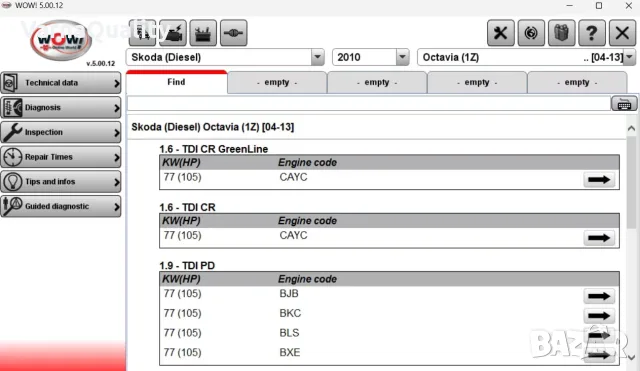The height and width of the screenshot is (371, 640).
Task: Click the toolbar X exit button
Action: (x=622, y=33)
